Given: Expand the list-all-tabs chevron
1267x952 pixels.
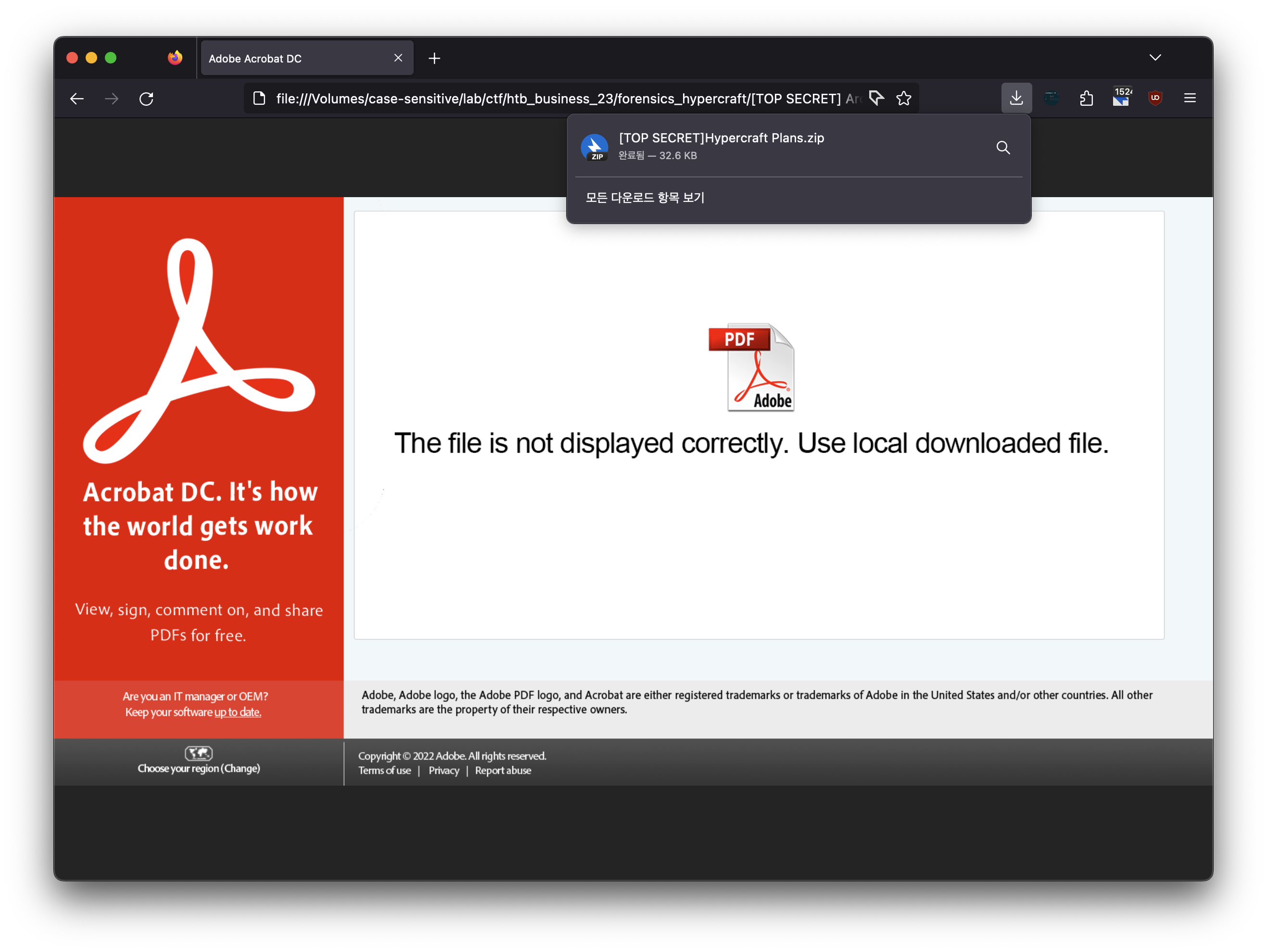Looking at the screenshot, I should point(1155,57).
